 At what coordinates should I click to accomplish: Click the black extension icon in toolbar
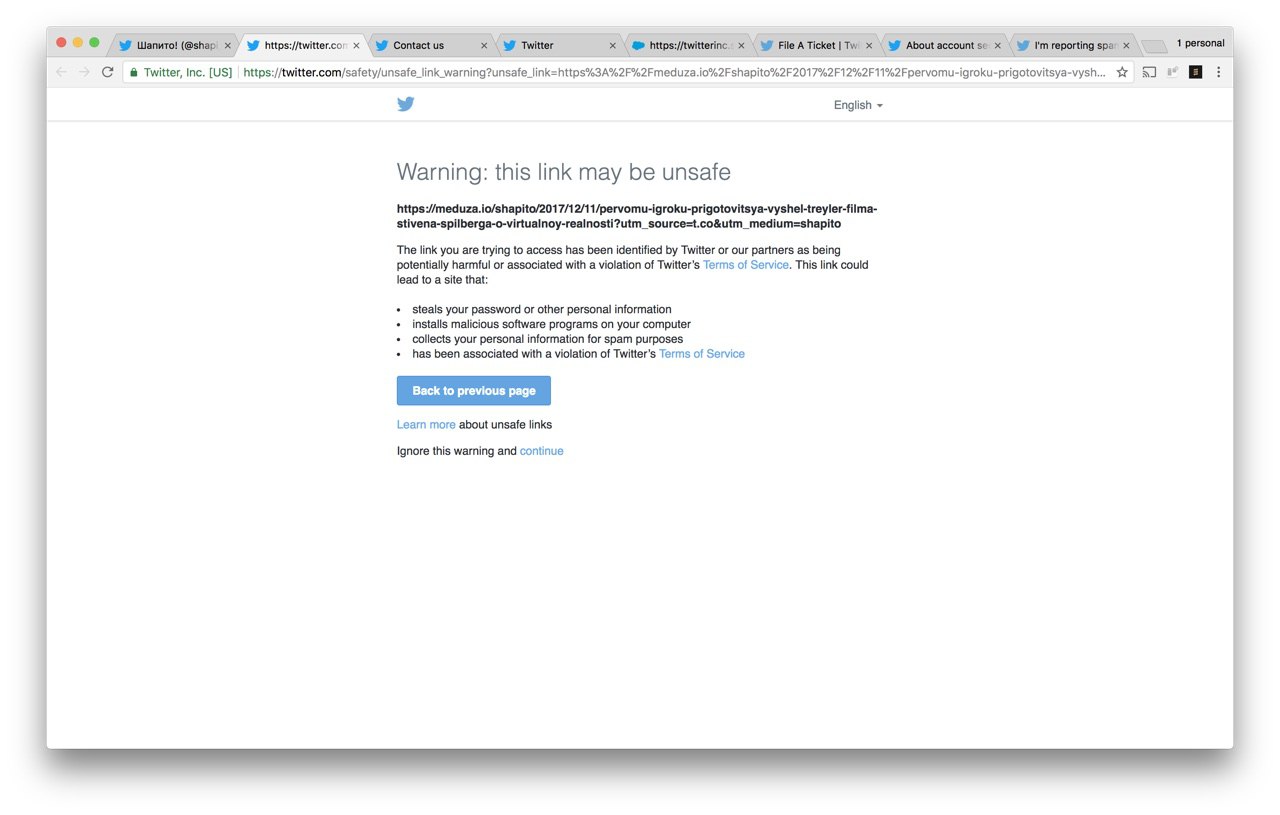tap(1195, 72)
